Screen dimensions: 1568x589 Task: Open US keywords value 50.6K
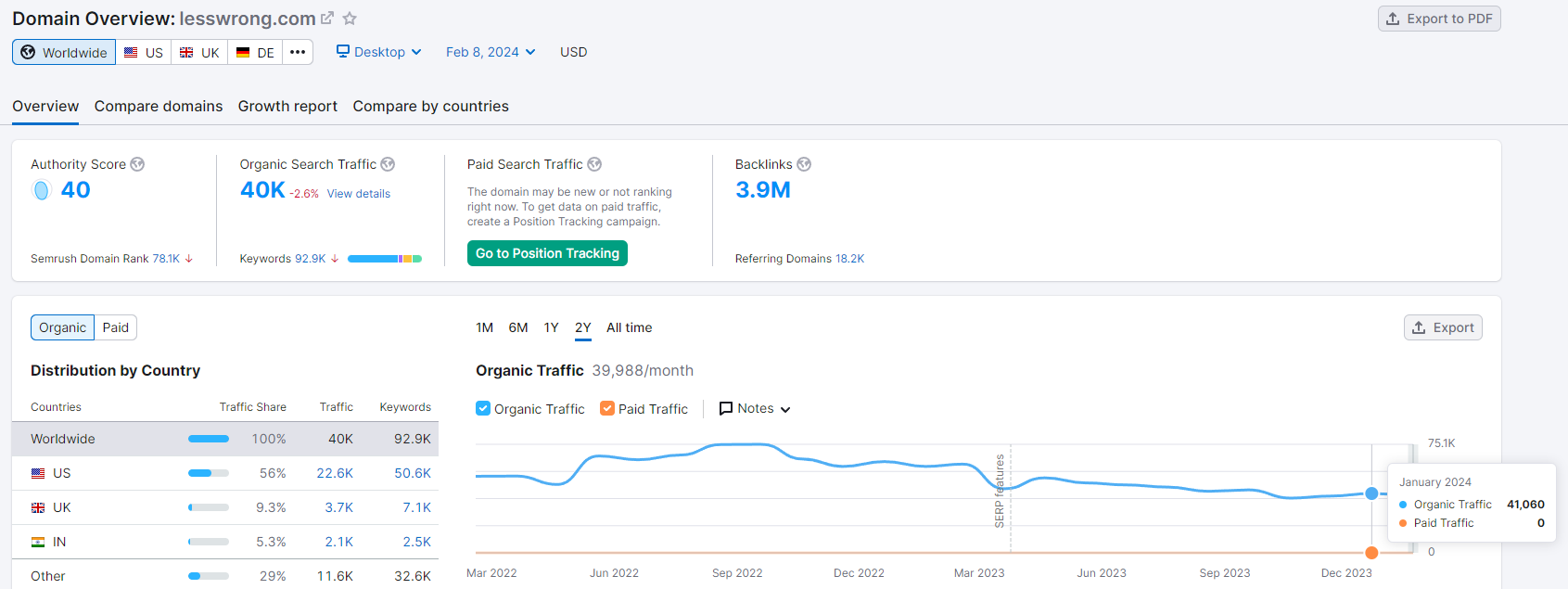(x=413, y=473)
